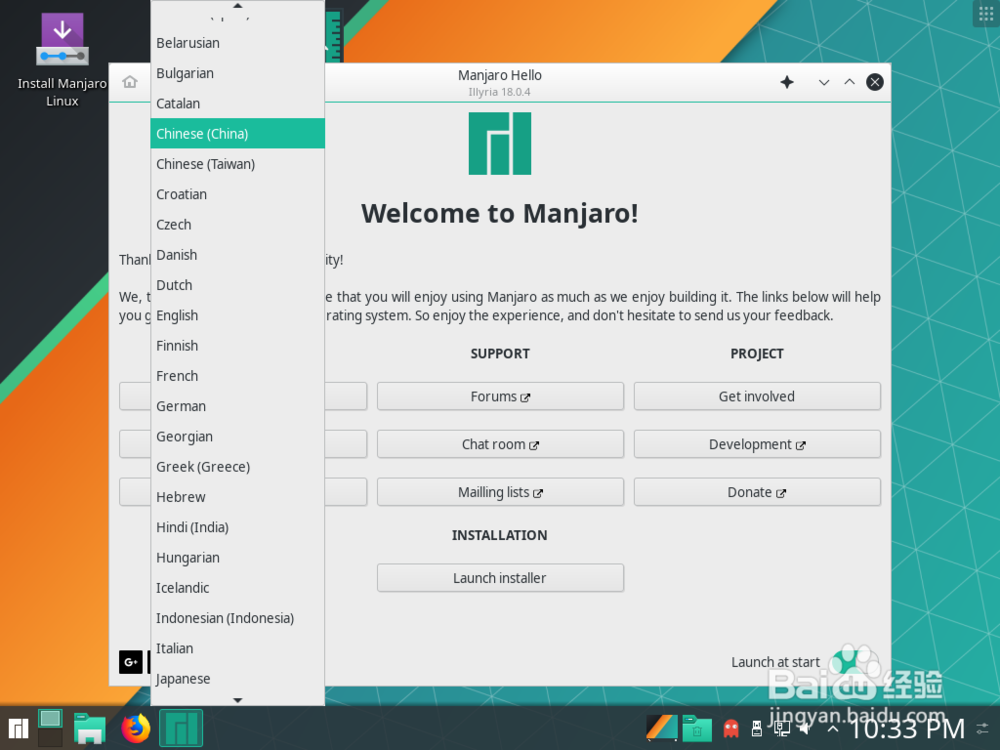This screenshot has width=1000, height=750.
Task: Pick French in the language menu
Action: 238,376
